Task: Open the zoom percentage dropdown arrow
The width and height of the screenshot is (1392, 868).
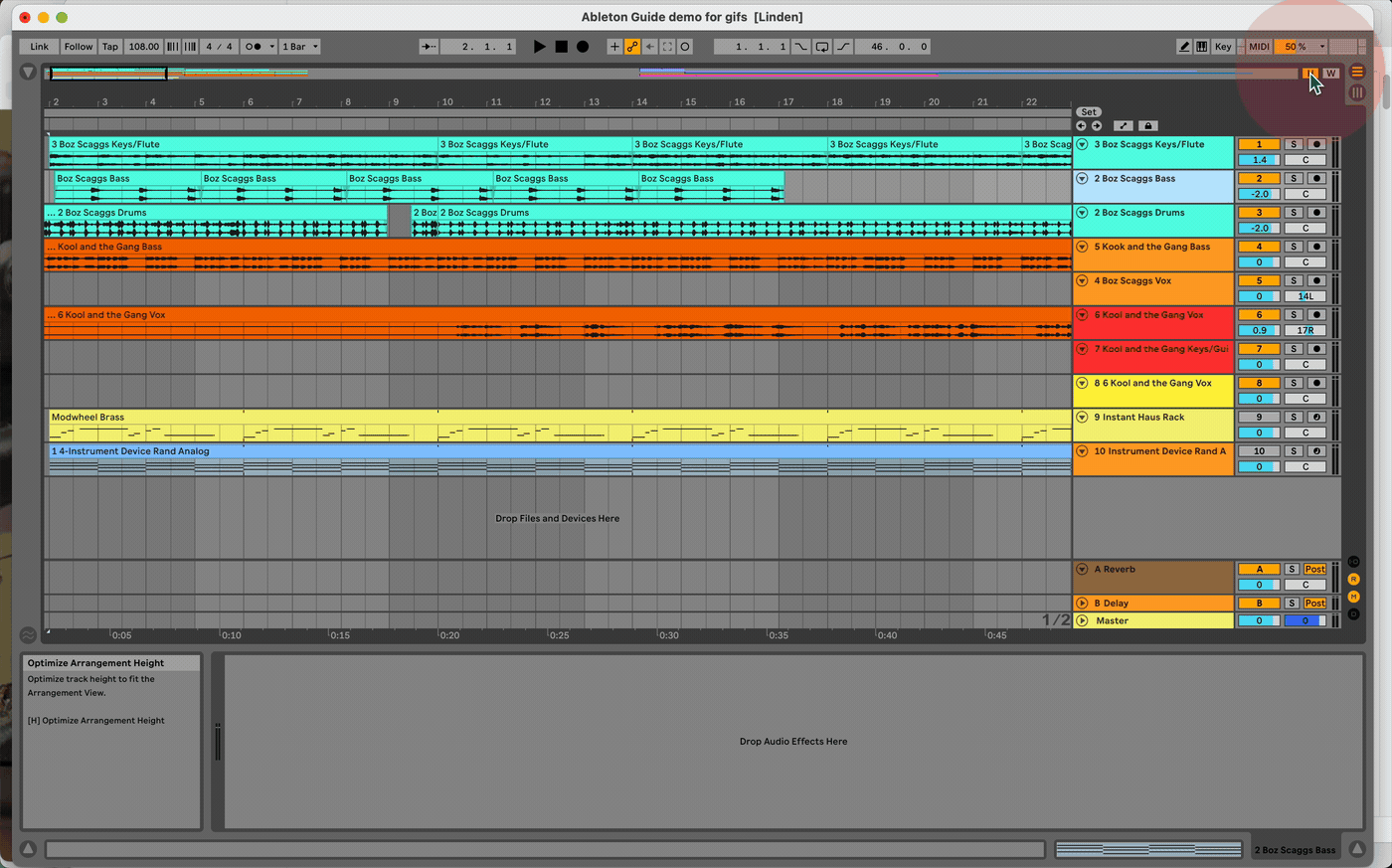Action: [x=1321, y=47]
